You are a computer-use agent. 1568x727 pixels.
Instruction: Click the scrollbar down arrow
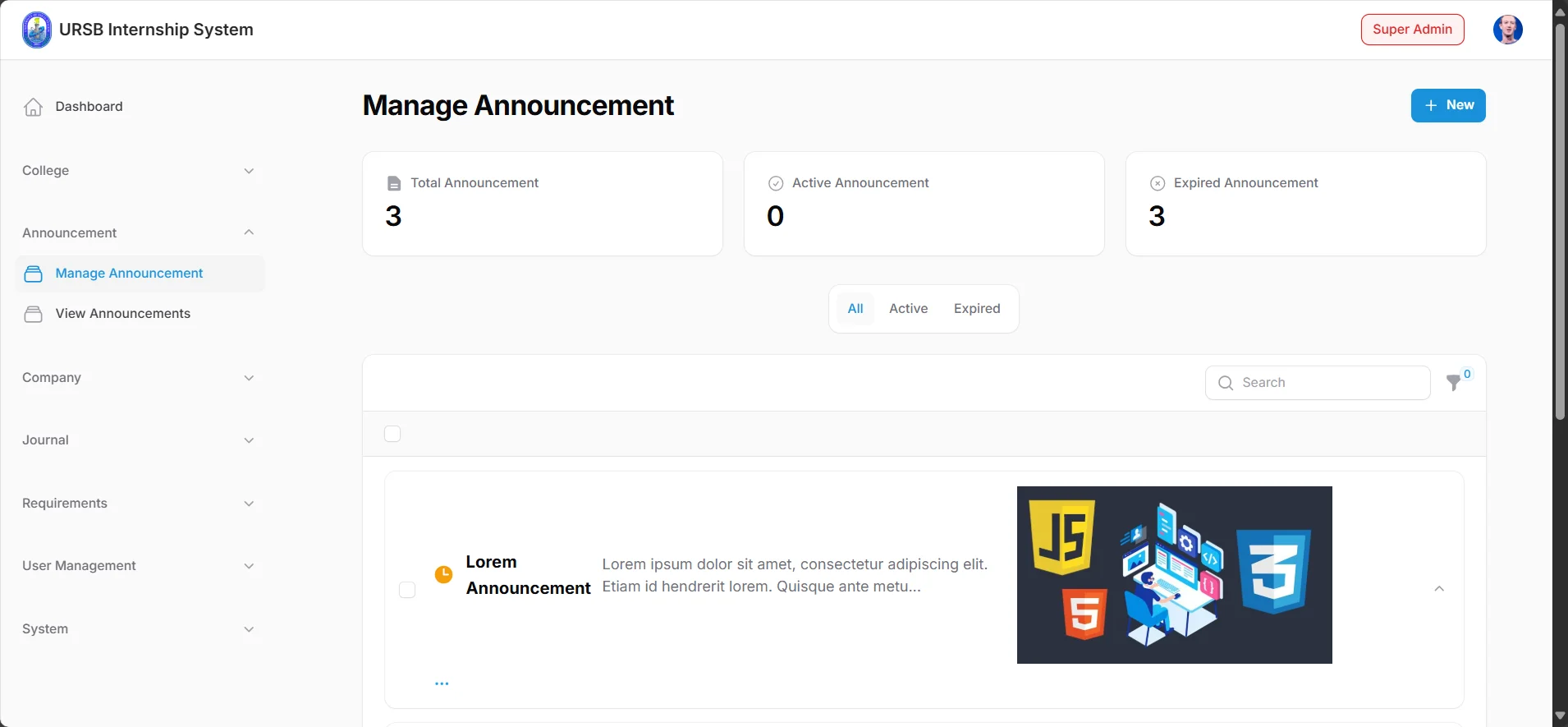[1560, 716]
